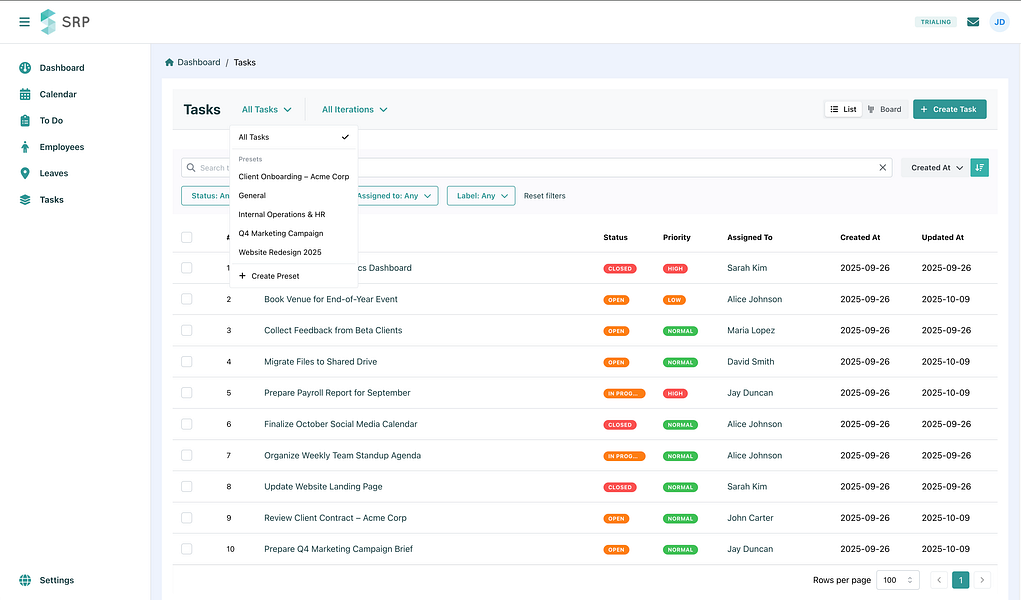Check the box for task row 3
Viewport: 1021px width, 600px height.
coord(186,330)
